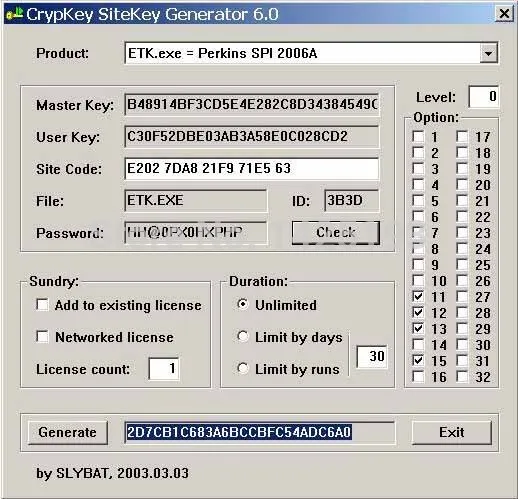The width and height of the screenshot is (518, 499).
Task: Check Option 22 checkbox
Action: pos(462,216)
